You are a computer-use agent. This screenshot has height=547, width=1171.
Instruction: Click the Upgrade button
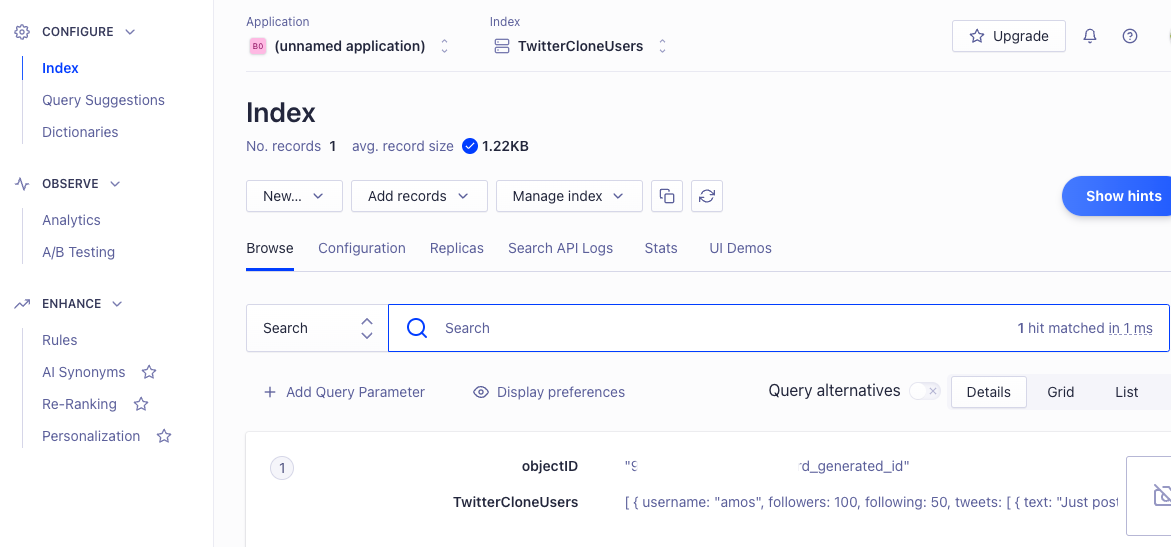coord(1008,36)
